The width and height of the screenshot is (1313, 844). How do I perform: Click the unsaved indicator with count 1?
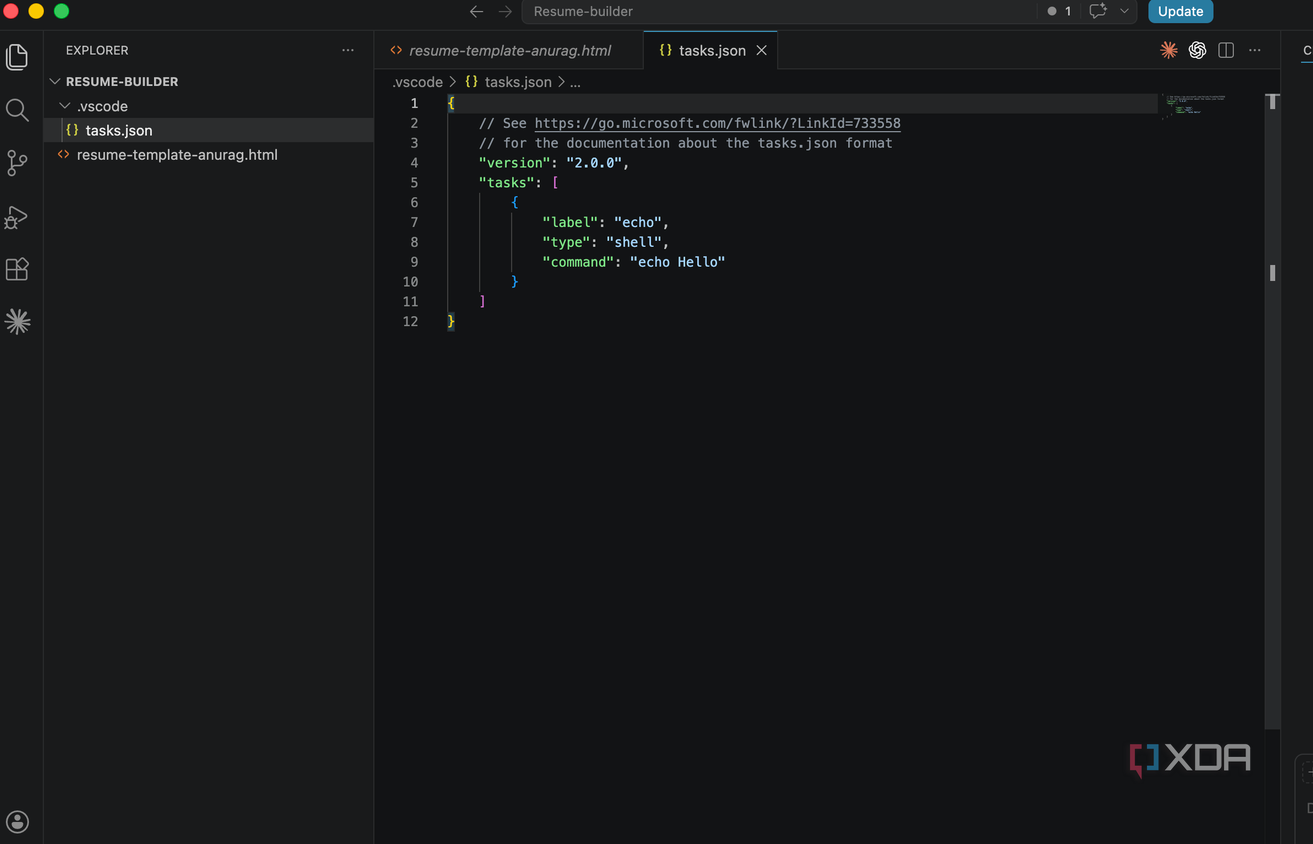coord(1059,12)
